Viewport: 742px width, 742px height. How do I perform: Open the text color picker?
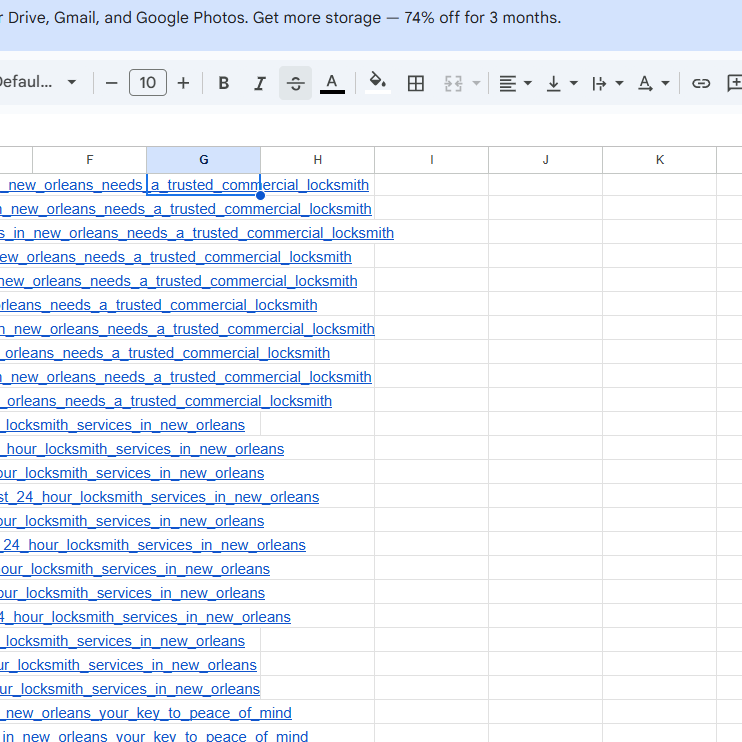point(332,83)
